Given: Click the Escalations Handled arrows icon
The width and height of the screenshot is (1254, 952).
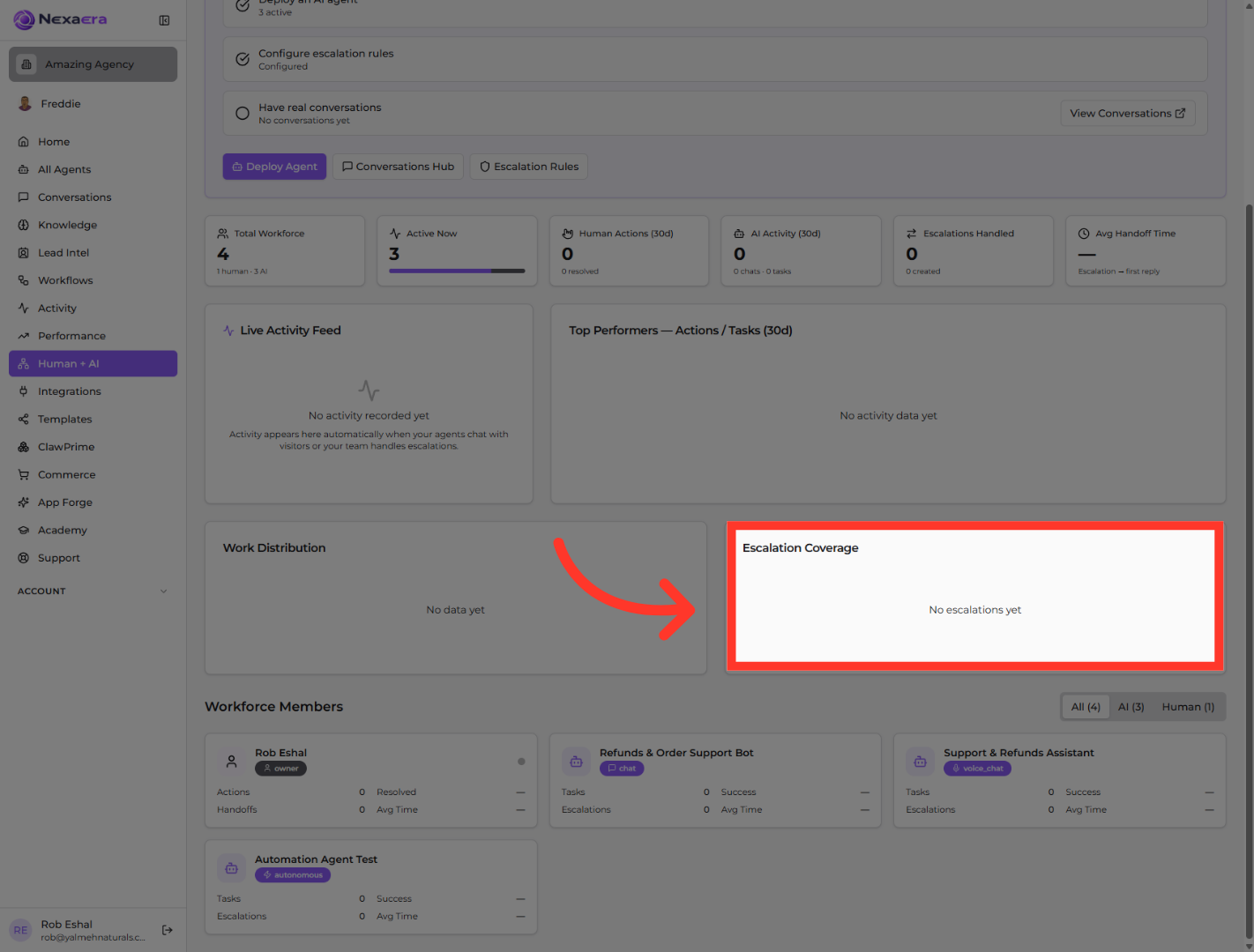Looking at the screenshot, I should point(912,234).
